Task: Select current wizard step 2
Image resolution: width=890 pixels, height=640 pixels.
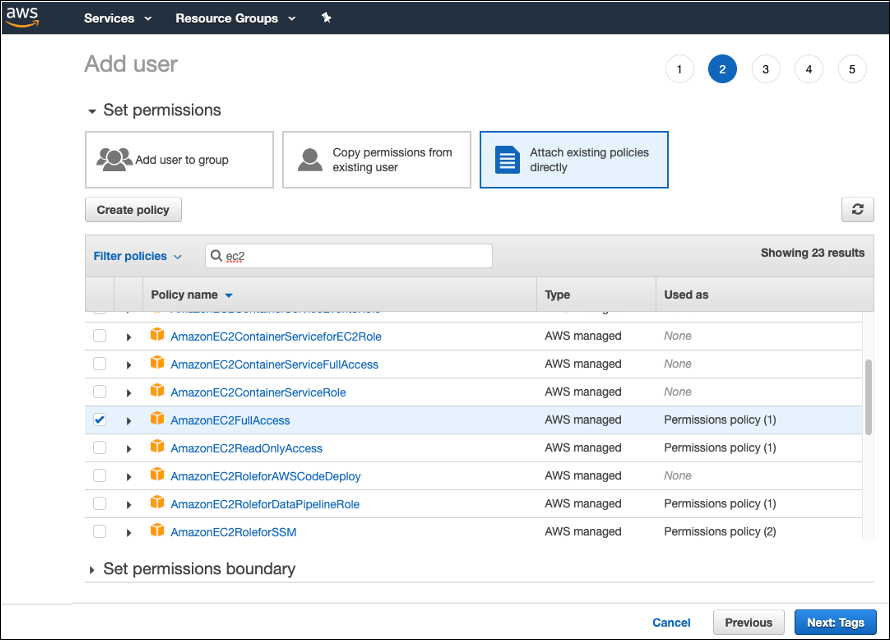Action: tap(722, 69)
